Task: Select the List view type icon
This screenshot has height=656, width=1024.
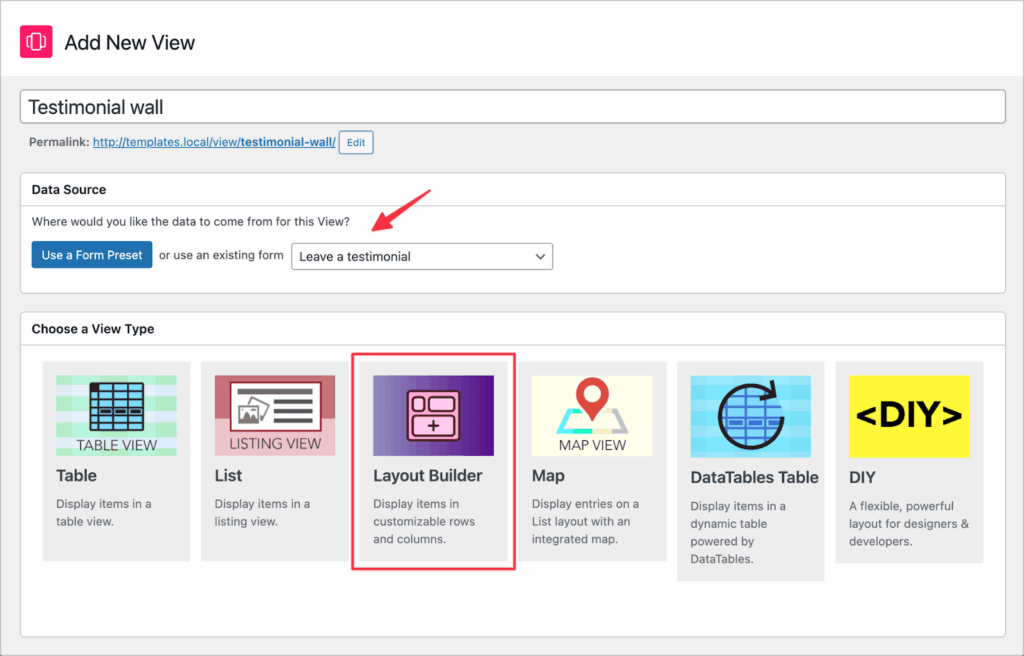Action: [274, 414]
